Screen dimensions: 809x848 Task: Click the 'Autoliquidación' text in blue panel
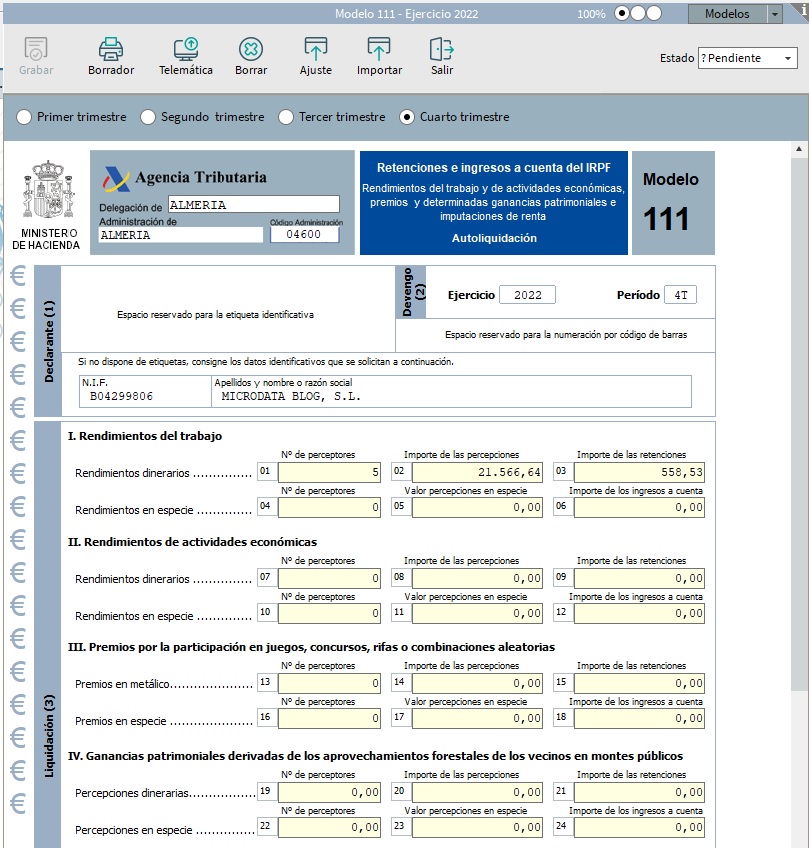click(x=494, y=238)
